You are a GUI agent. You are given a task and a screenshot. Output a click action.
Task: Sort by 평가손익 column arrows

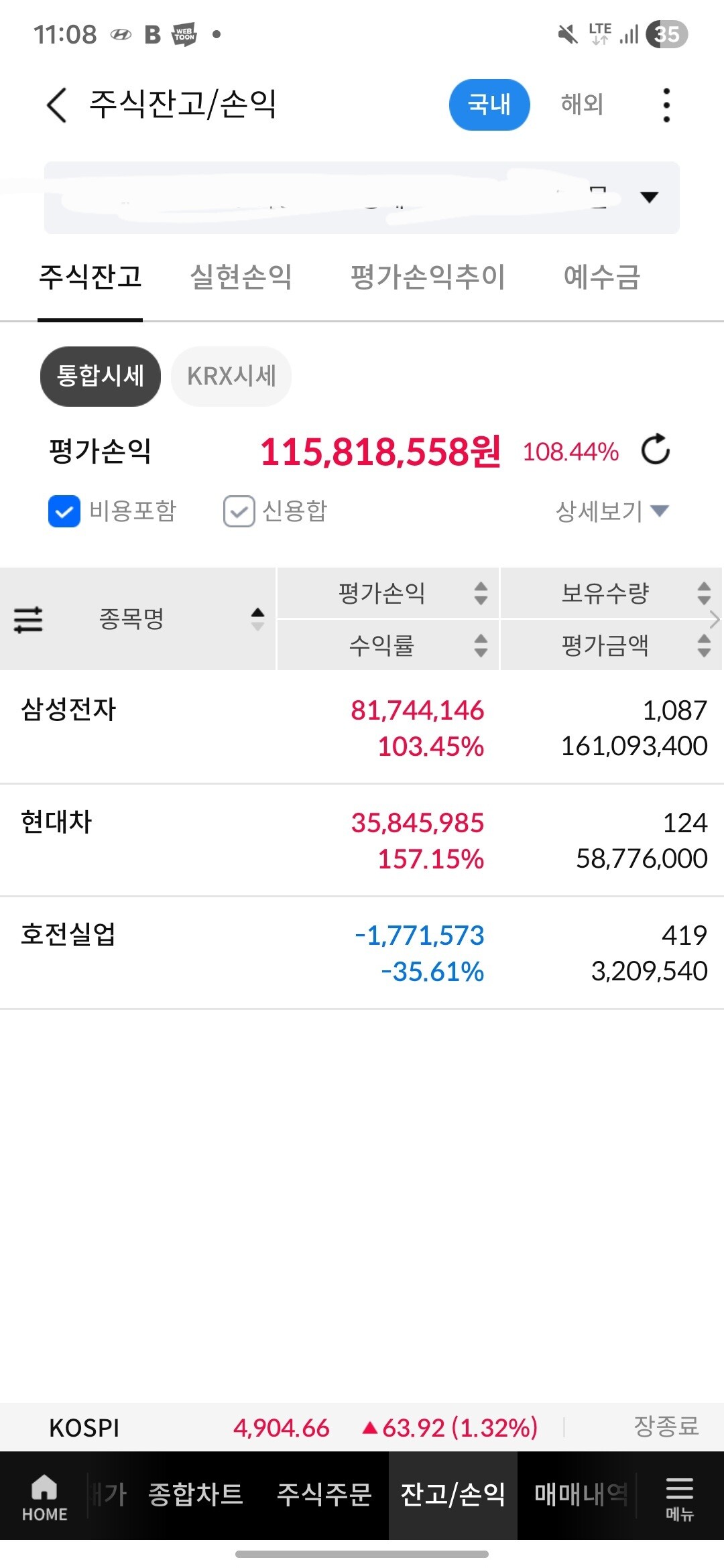(481, 593)
